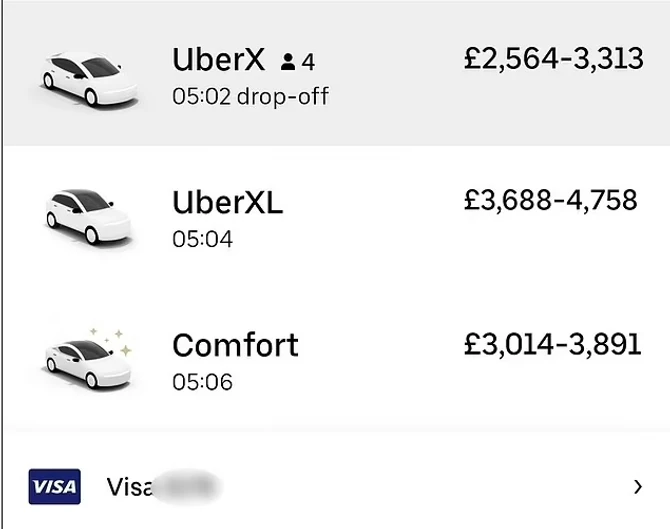Click the passenger capacity person icon
This screenshot has width=670, height=529.
[288, 62]
